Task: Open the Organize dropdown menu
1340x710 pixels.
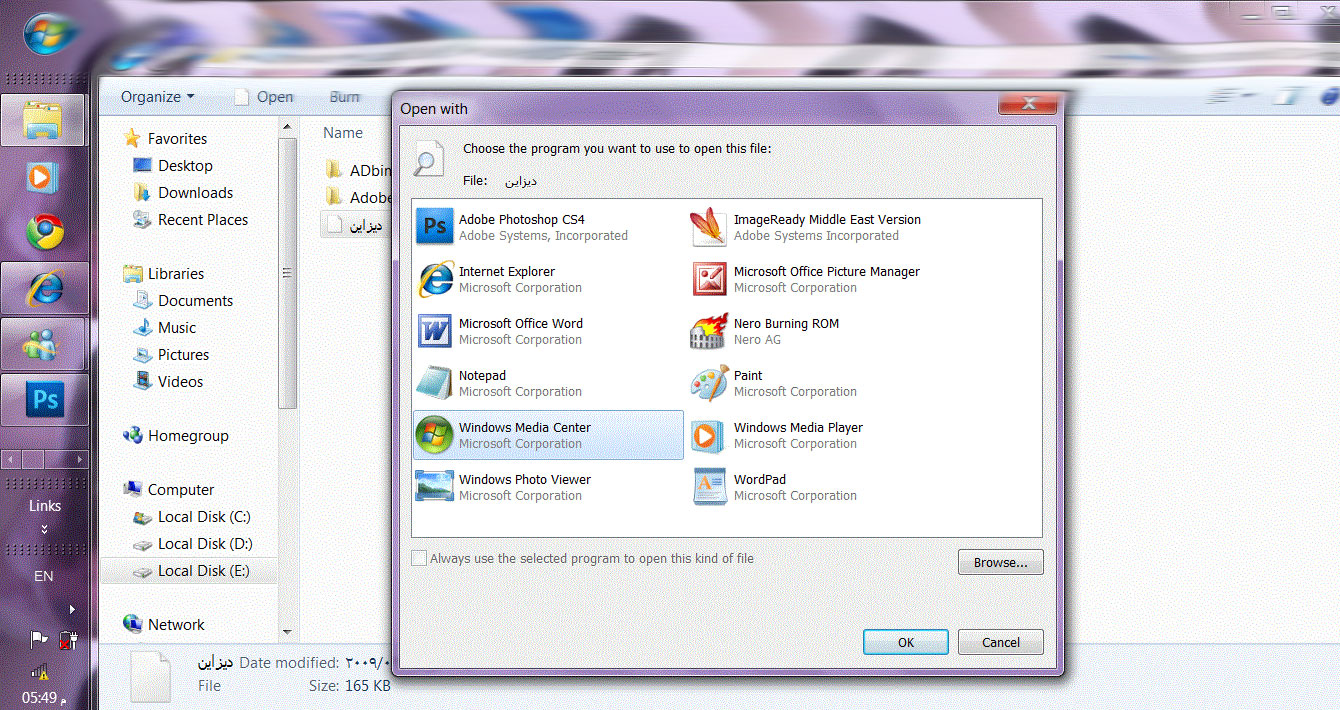Action: (x=158, y=97)
